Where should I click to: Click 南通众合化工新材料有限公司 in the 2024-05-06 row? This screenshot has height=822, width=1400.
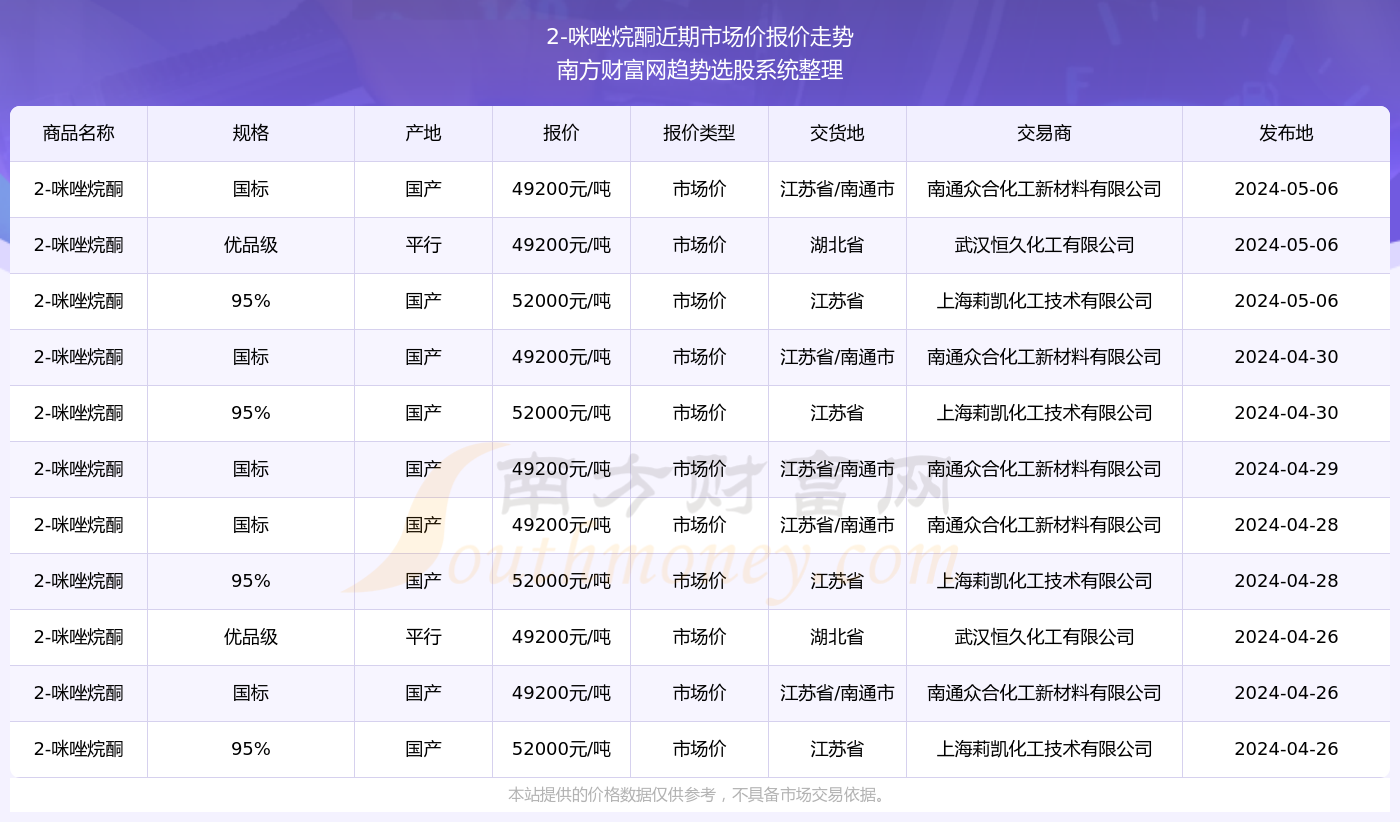pyautogui.click(x=1044, y=189)
